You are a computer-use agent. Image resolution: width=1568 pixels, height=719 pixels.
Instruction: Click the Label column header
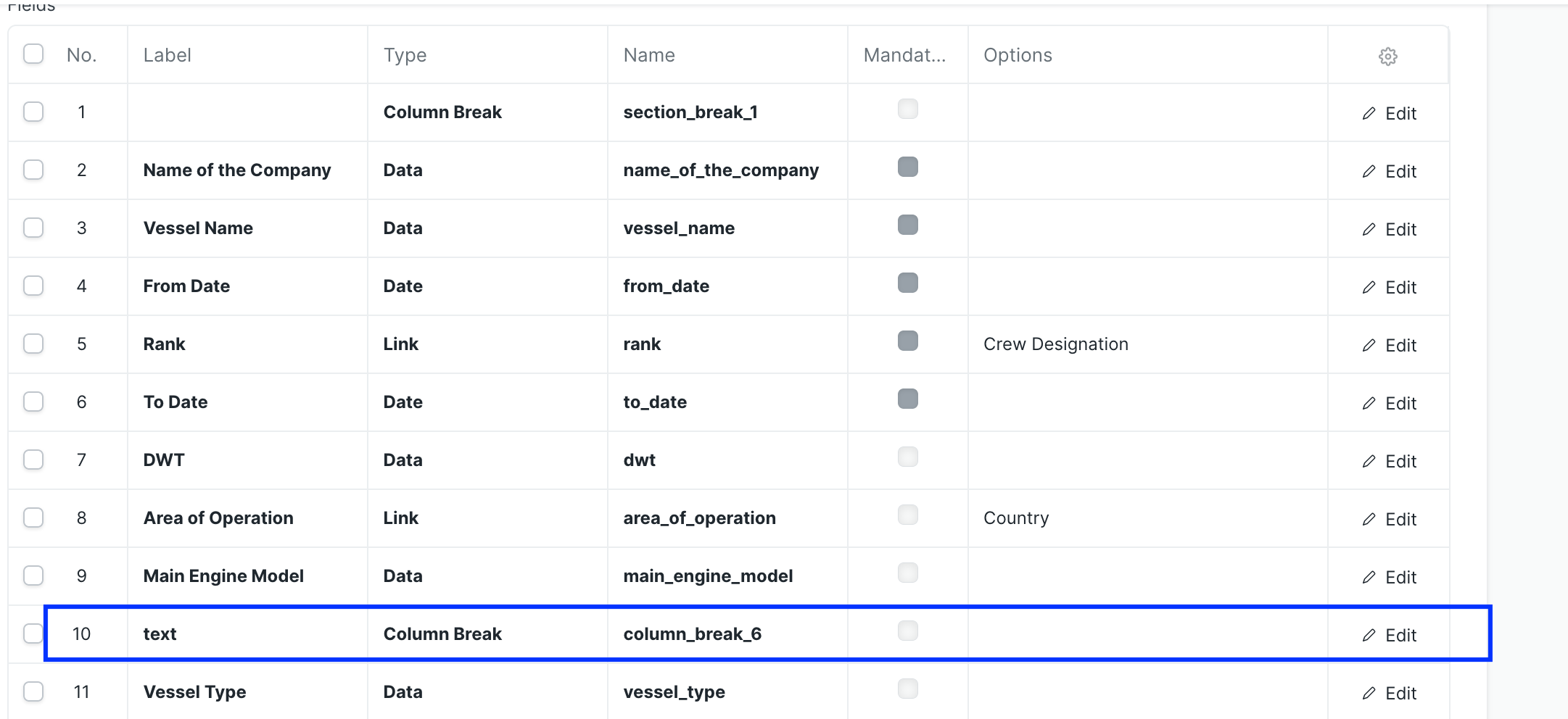[167, 54]
